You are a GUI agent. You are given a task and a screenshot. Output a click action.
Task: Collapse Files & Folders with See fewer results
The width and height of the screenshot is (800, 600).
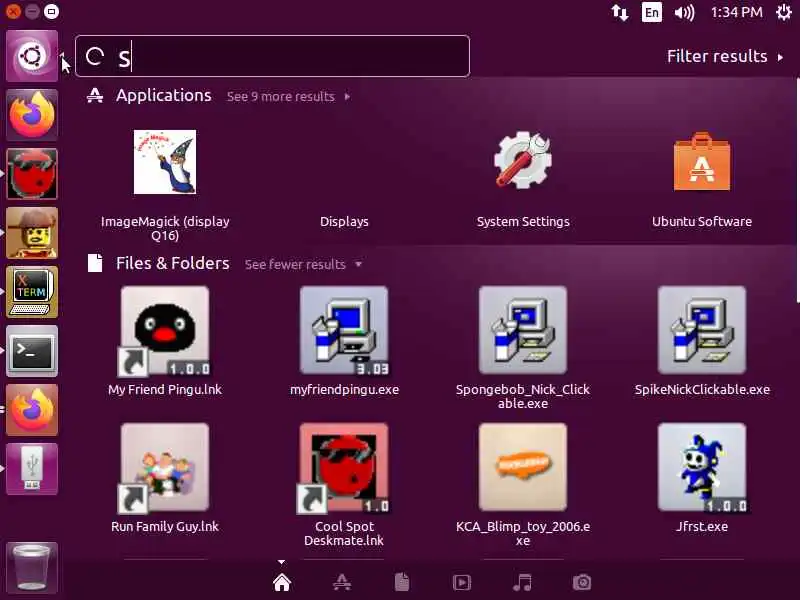coord(303,264)
